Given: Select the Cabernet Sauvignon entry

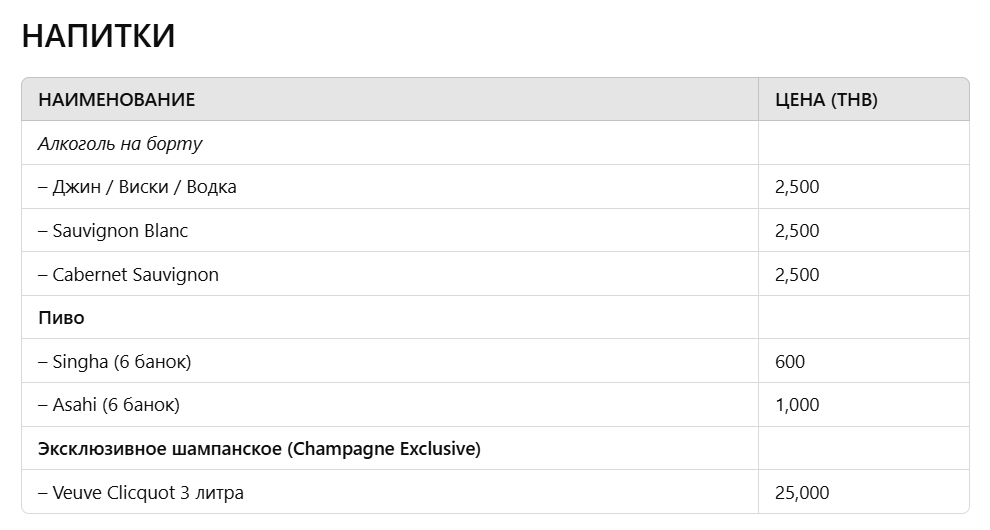Looking at the screenshot, I should tap(128, 275).
